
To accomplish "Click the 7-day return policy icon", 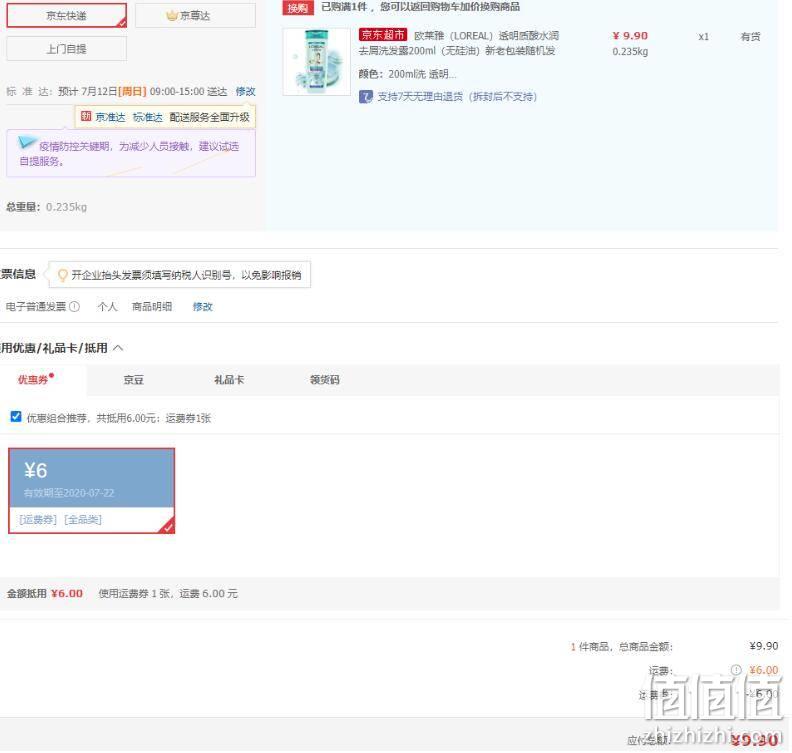I will pos(366,96).
